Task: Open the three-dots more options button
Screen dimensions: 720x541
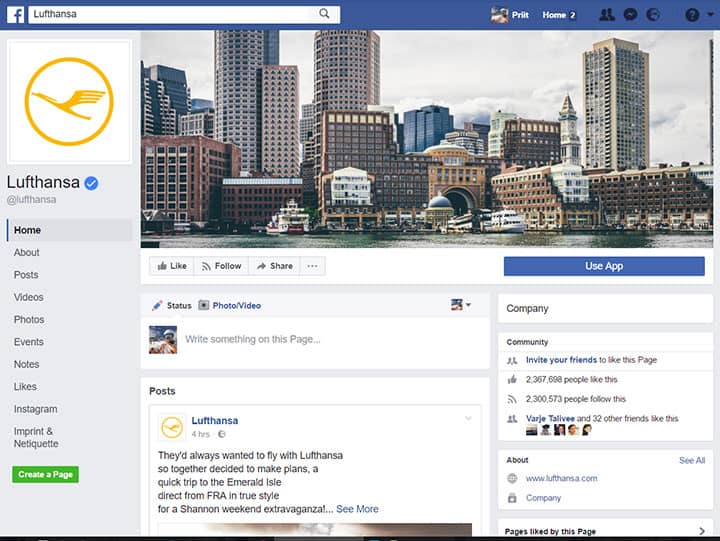Action: (x=313, y=266)
